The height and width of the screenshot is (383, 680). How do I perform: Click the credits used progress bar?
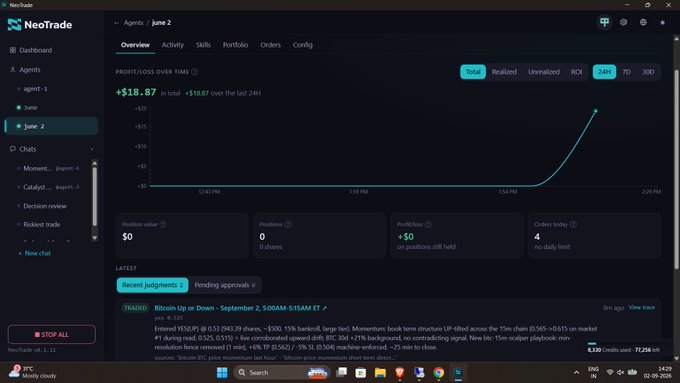(624, 344)
